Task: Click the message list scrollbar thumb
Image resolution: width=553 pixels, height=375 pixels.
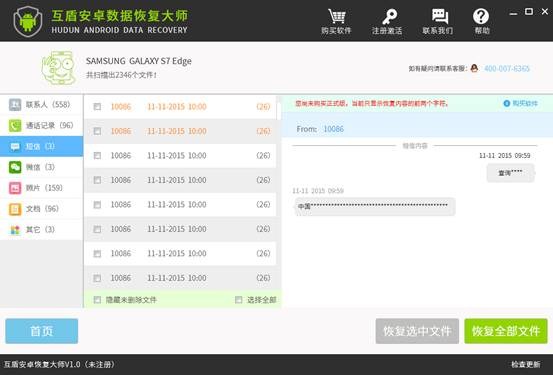Action: coord(279,111)
